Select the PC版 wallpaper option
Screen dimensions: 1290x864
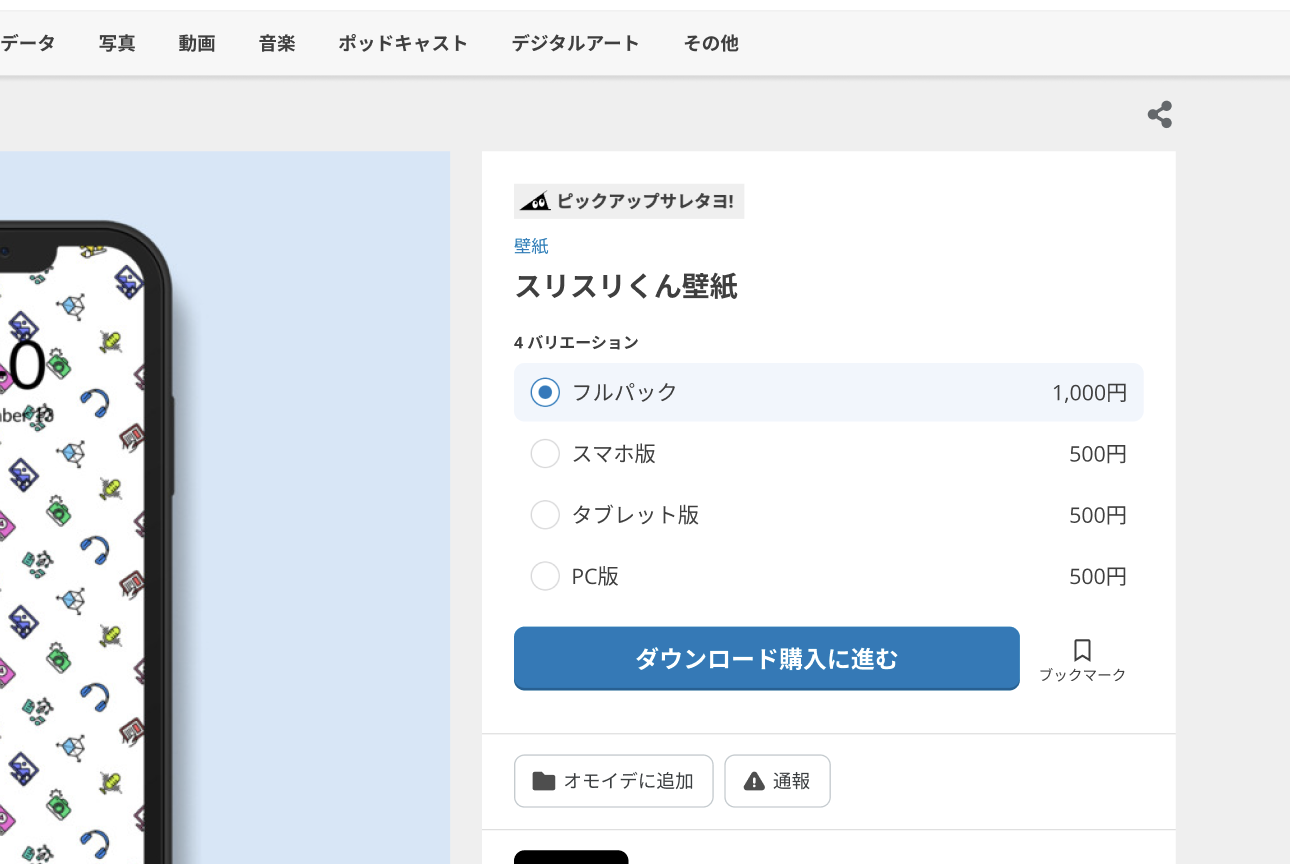pyautogui.click(x=545, y=575)
